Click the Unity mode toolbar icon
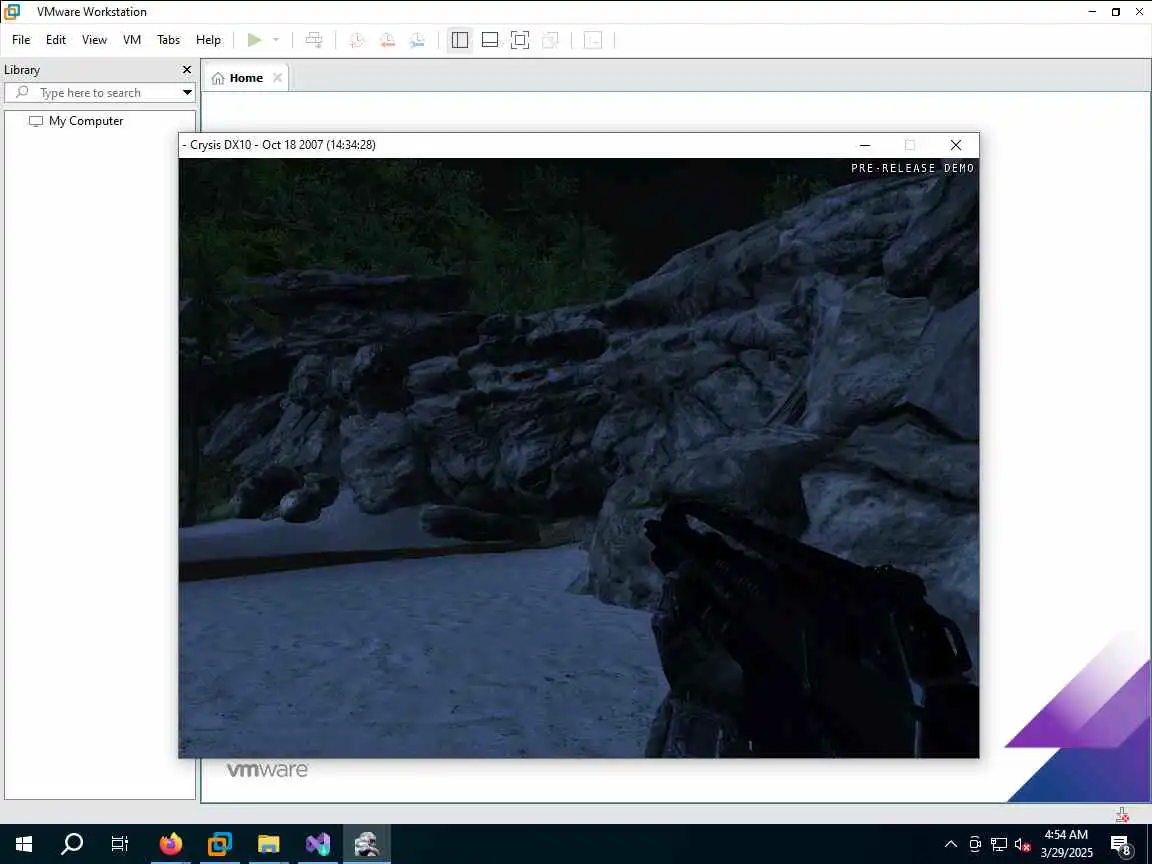 550,40
